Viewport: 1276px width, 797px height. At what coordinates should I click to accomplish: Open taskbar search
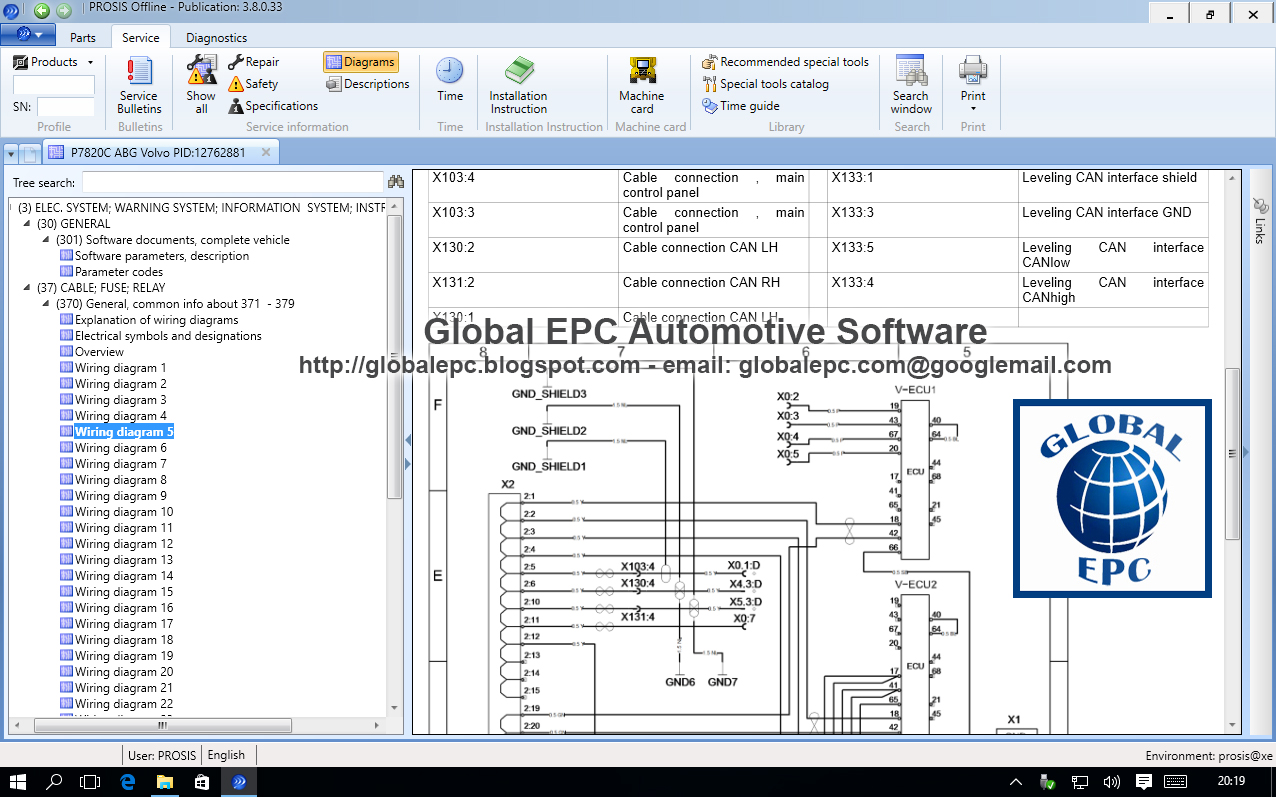pos(55,781)
